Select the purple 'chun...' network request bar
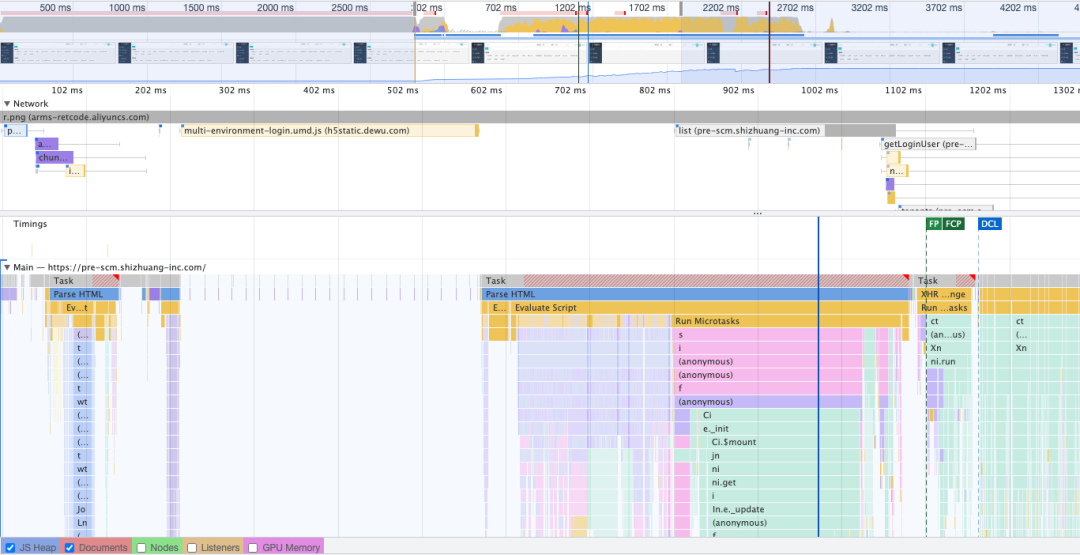The image size is (1080, 555). tap(54, 157)
